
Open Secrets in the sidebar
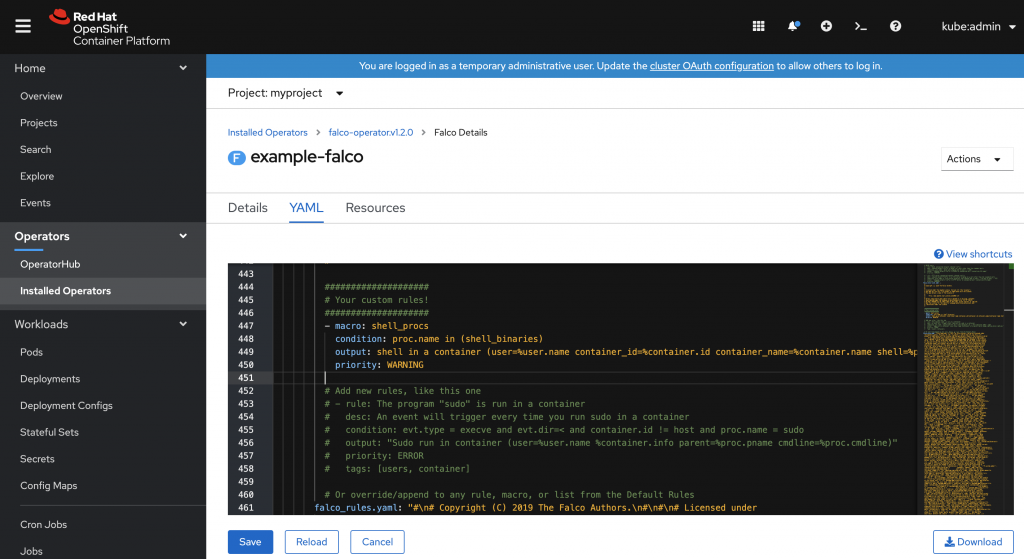37,459
